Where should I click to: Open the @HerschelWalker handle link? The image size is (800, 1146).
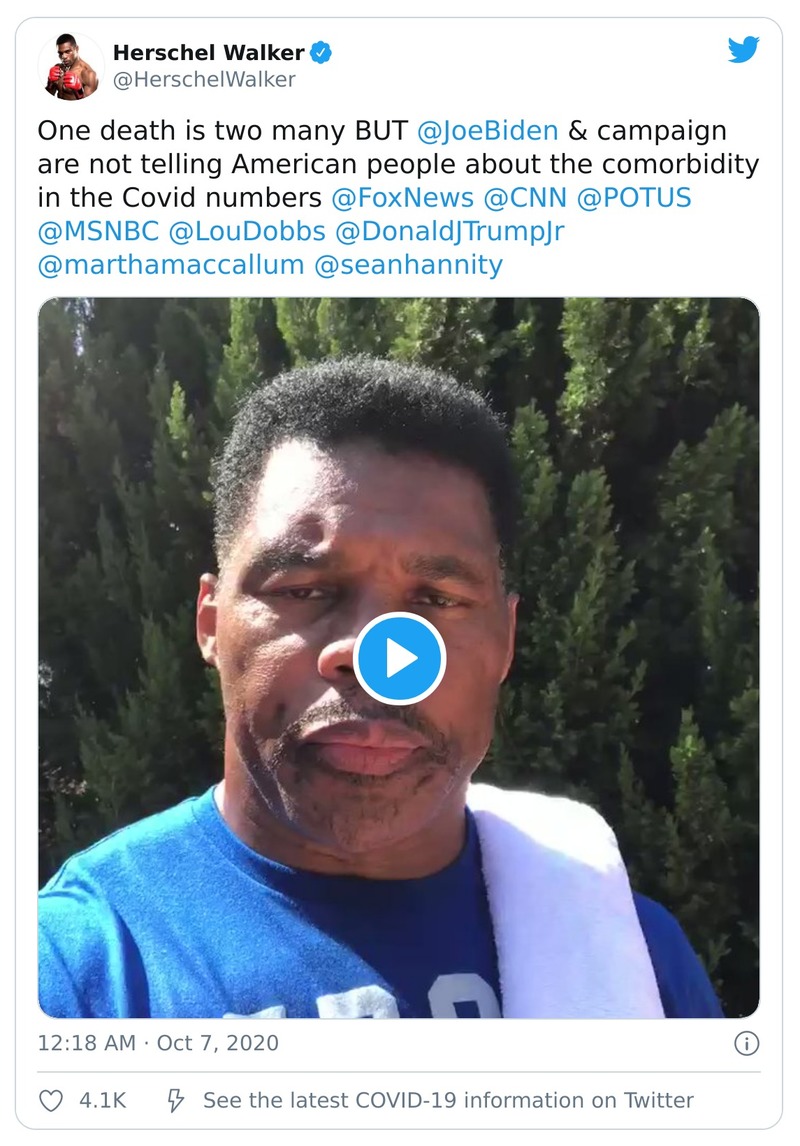tap(204, 80)
